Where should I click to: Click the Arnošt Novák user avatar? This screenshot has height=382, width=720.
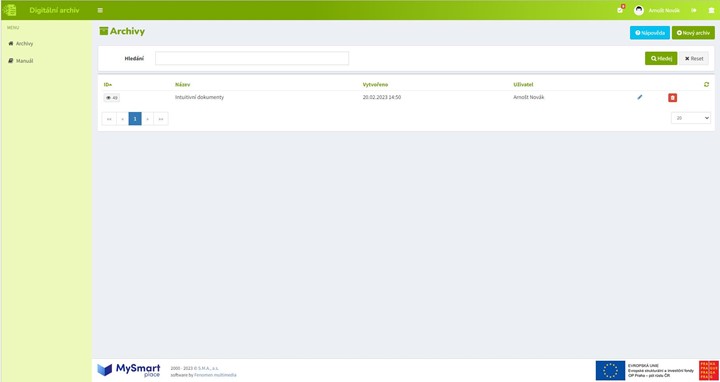(639, 10)
